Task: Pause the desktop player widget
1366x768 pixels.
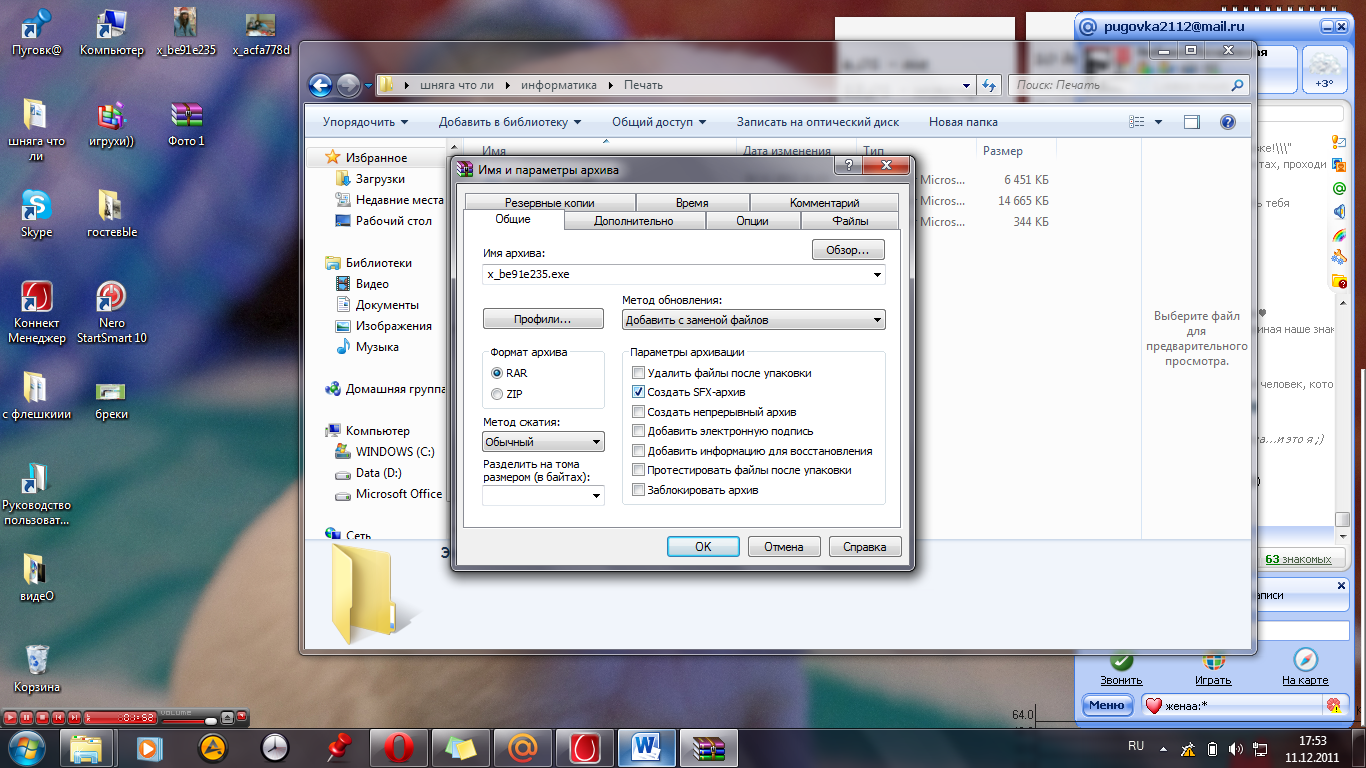Action: pos(27,717)
